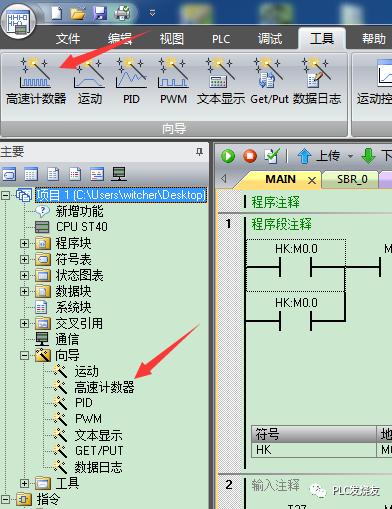Select 数据日志 under the 向导 tree
This screenshot has width=392, height=509.
[98, 467]
